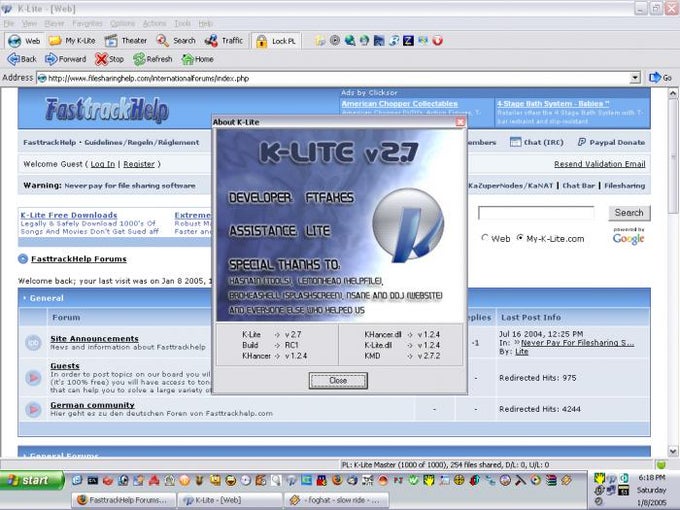Screen dimensions: 680x510
Task: Select the My-K-Lite.com radio button
Action: pyautogui.click(x=520, y=238)
